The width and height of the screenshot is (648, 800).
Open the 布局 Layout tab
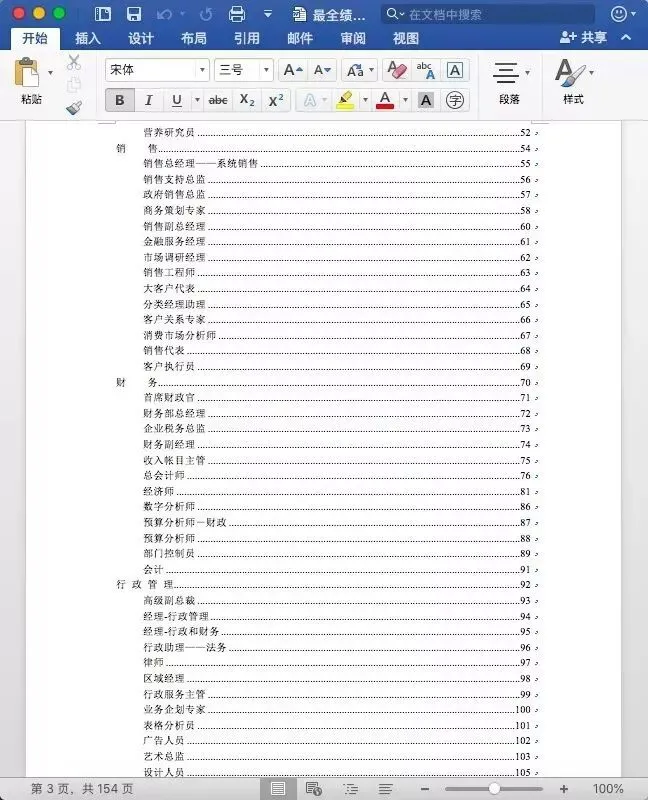pos(194,38)
